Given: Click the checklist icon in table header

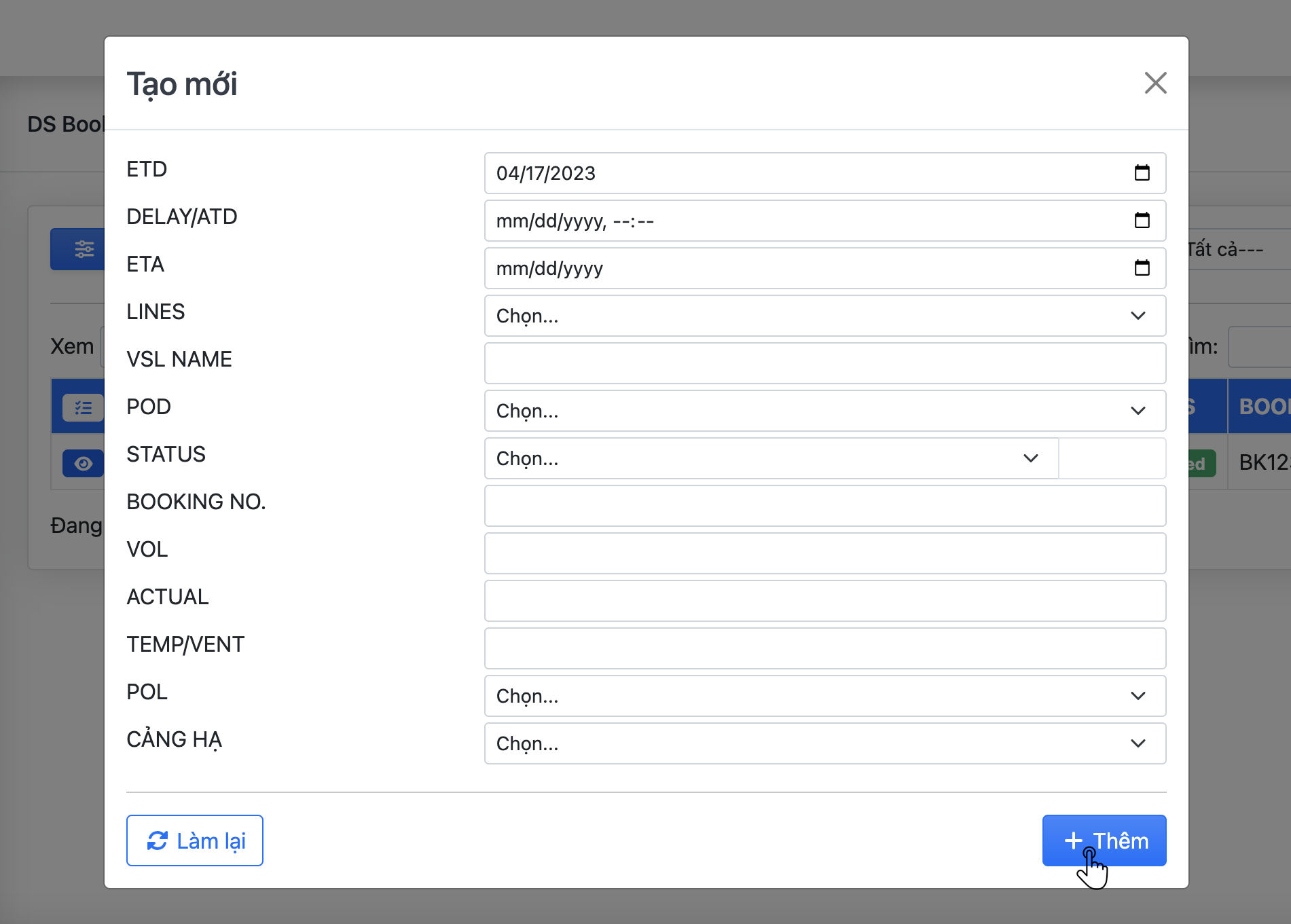Looking at the screenshot, I should pos(83,407).
